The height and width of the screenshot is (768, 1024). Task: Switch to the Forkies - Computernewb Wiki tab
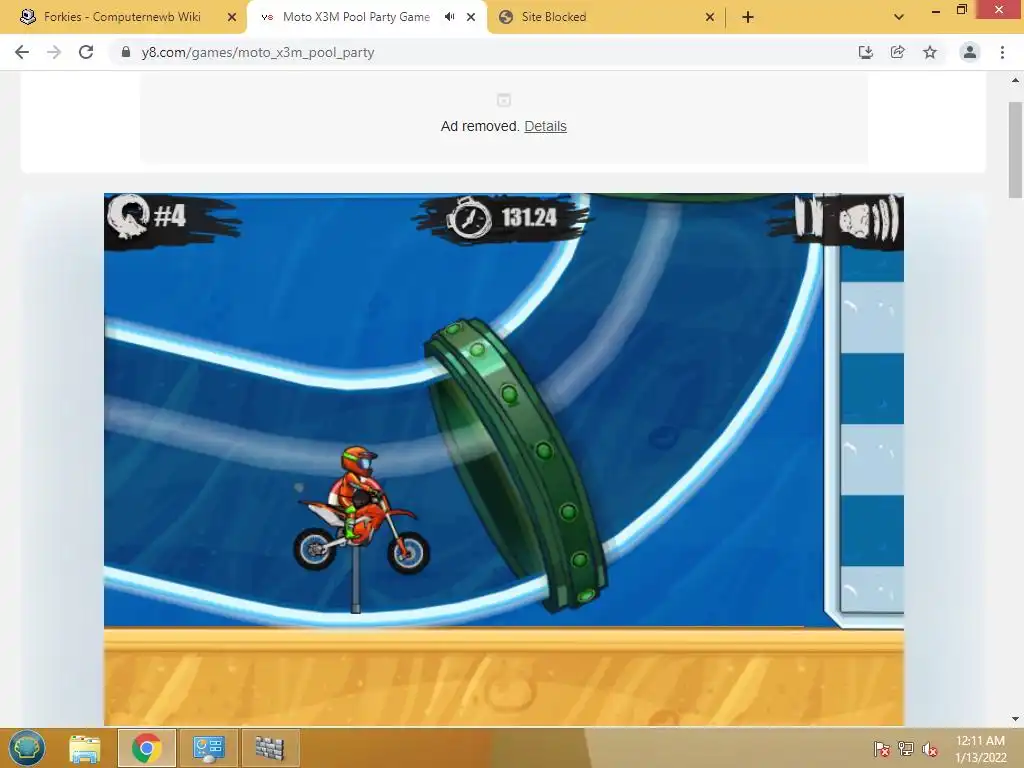[123, 17]
